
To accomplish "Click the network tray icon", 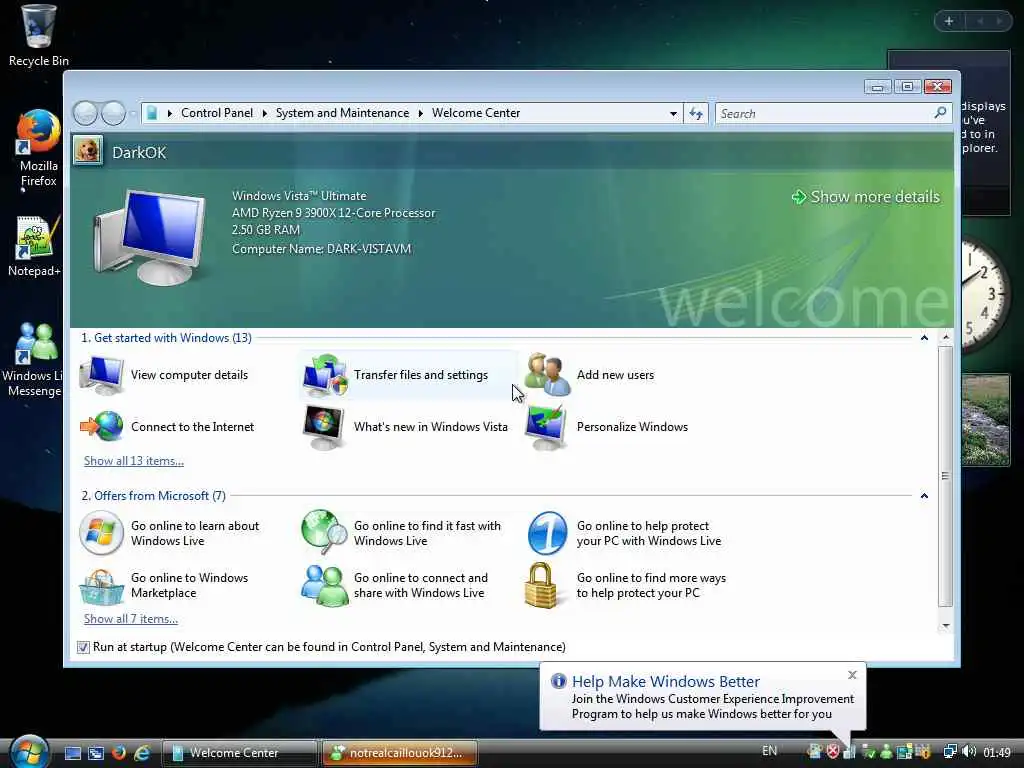I will click(950, 752).
